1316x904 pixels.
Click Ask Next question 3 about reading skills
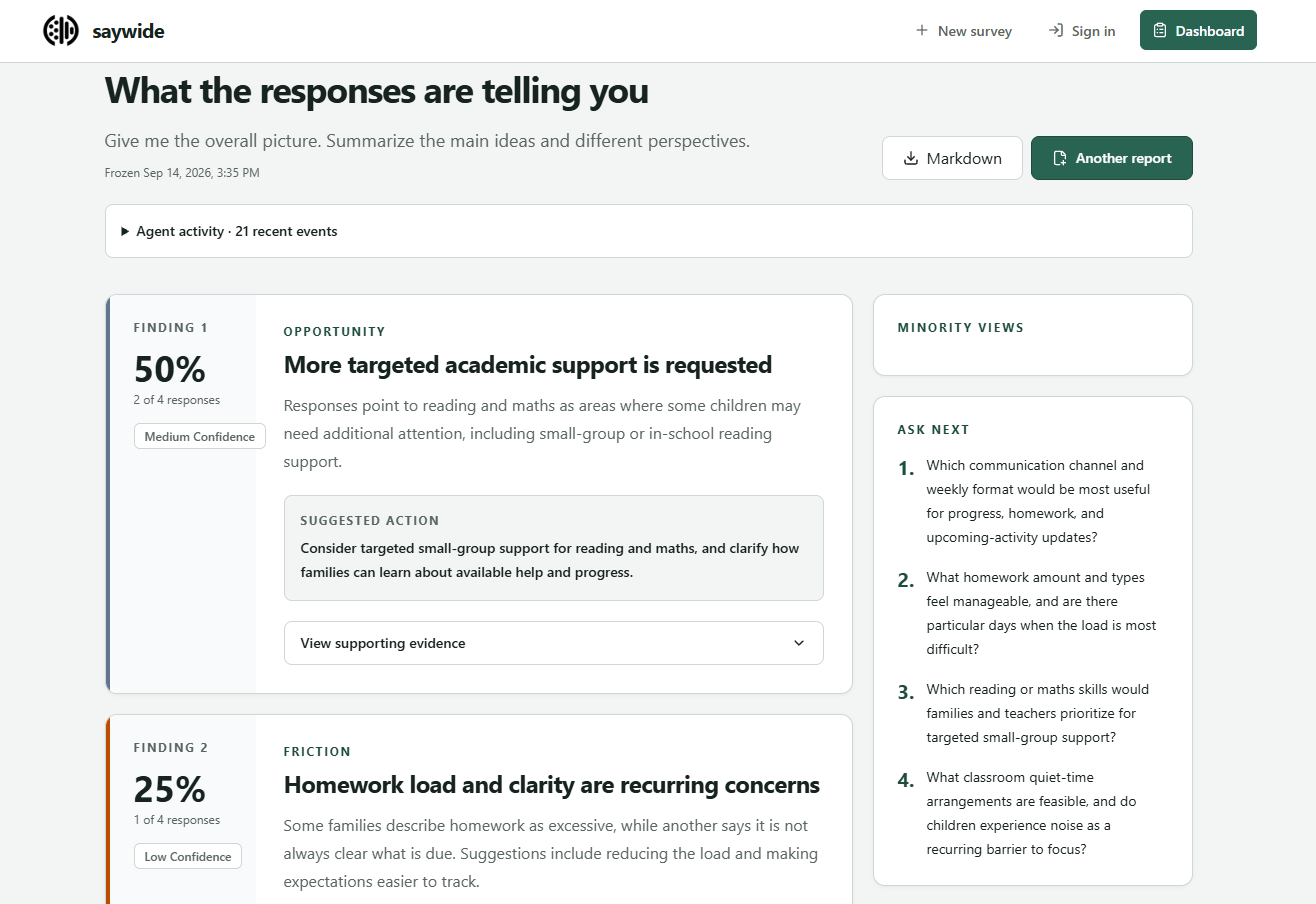click(1037, 713)
